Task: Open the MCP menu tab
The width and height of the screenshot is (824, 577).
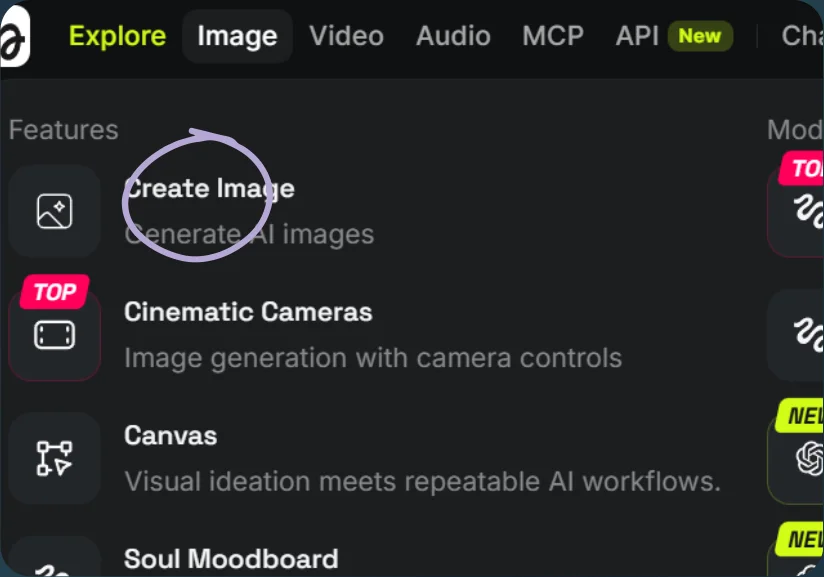Action: [553, 36]
